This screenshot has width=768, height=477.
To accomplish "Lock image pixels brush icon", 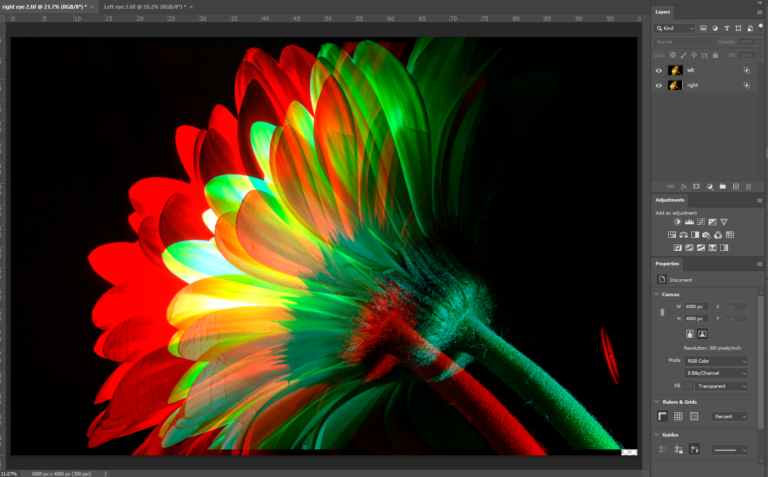I will [x=683, y=55].
